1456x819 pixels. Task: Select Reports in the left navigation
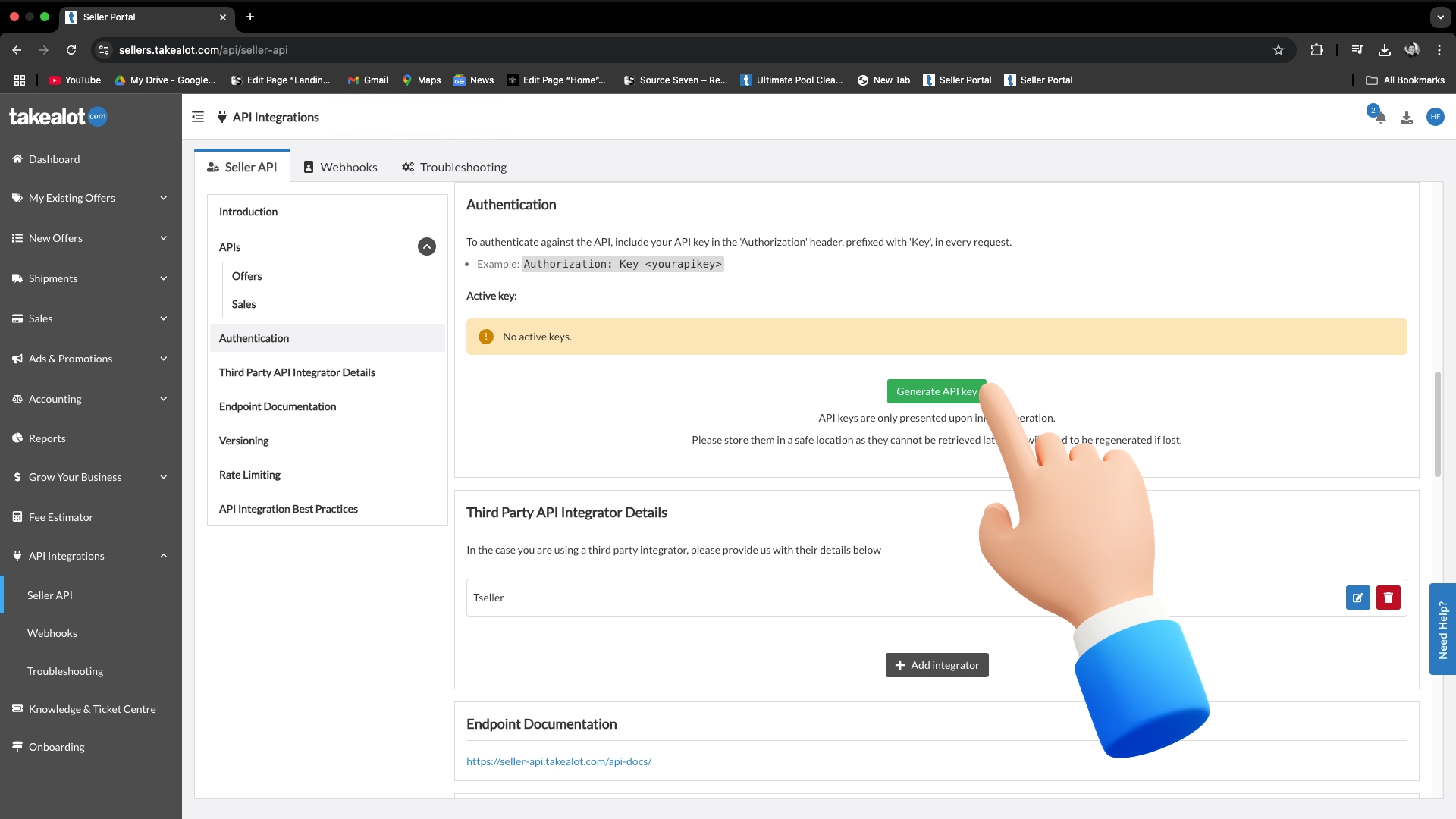(46, 438)
